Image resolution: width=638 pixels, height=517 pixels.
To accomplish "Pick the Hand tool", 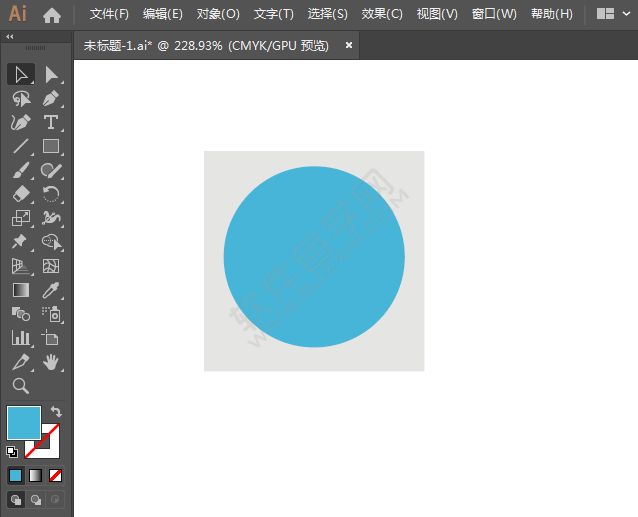I will coord(51,362).
